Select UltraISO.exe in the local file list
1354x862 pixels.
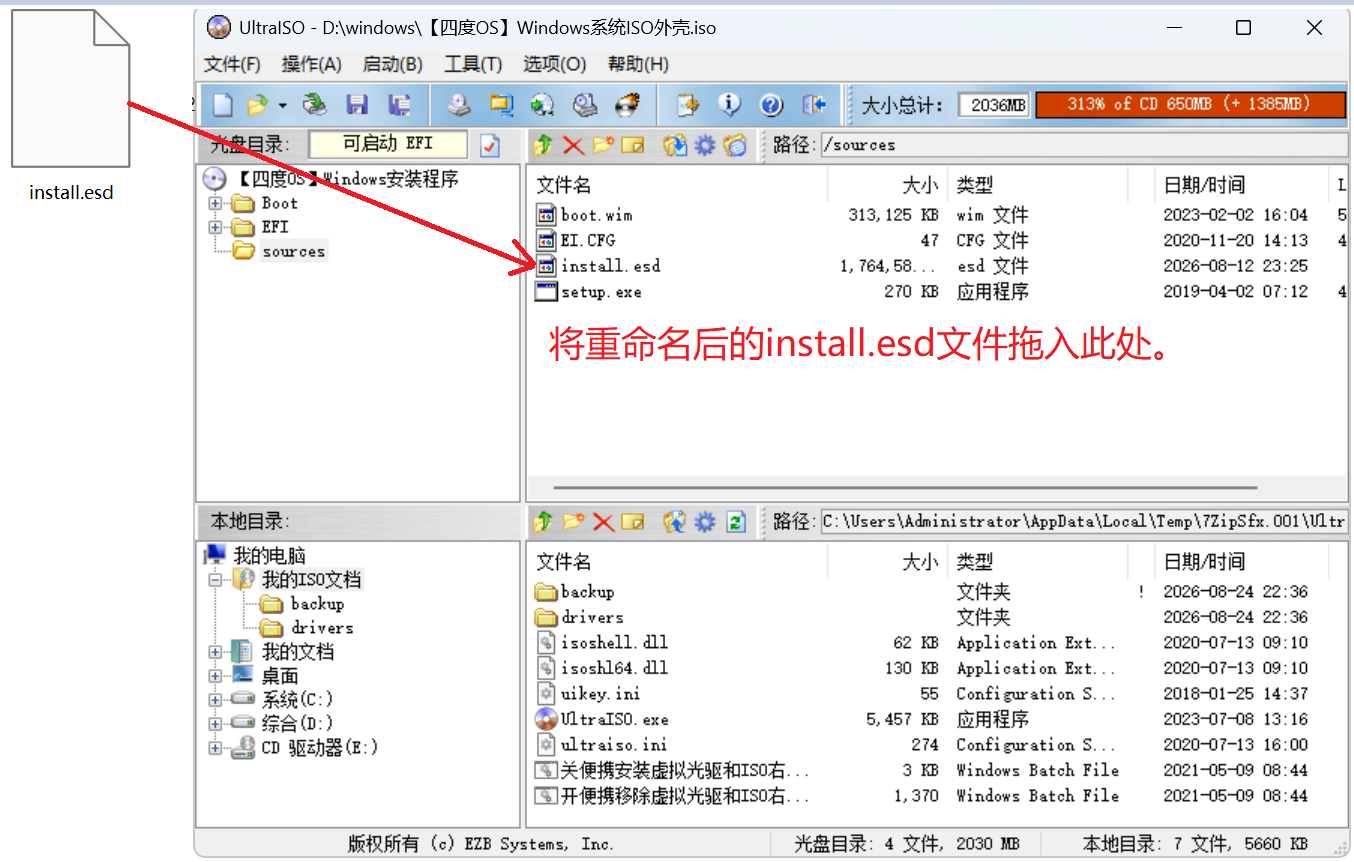point(614,719)
